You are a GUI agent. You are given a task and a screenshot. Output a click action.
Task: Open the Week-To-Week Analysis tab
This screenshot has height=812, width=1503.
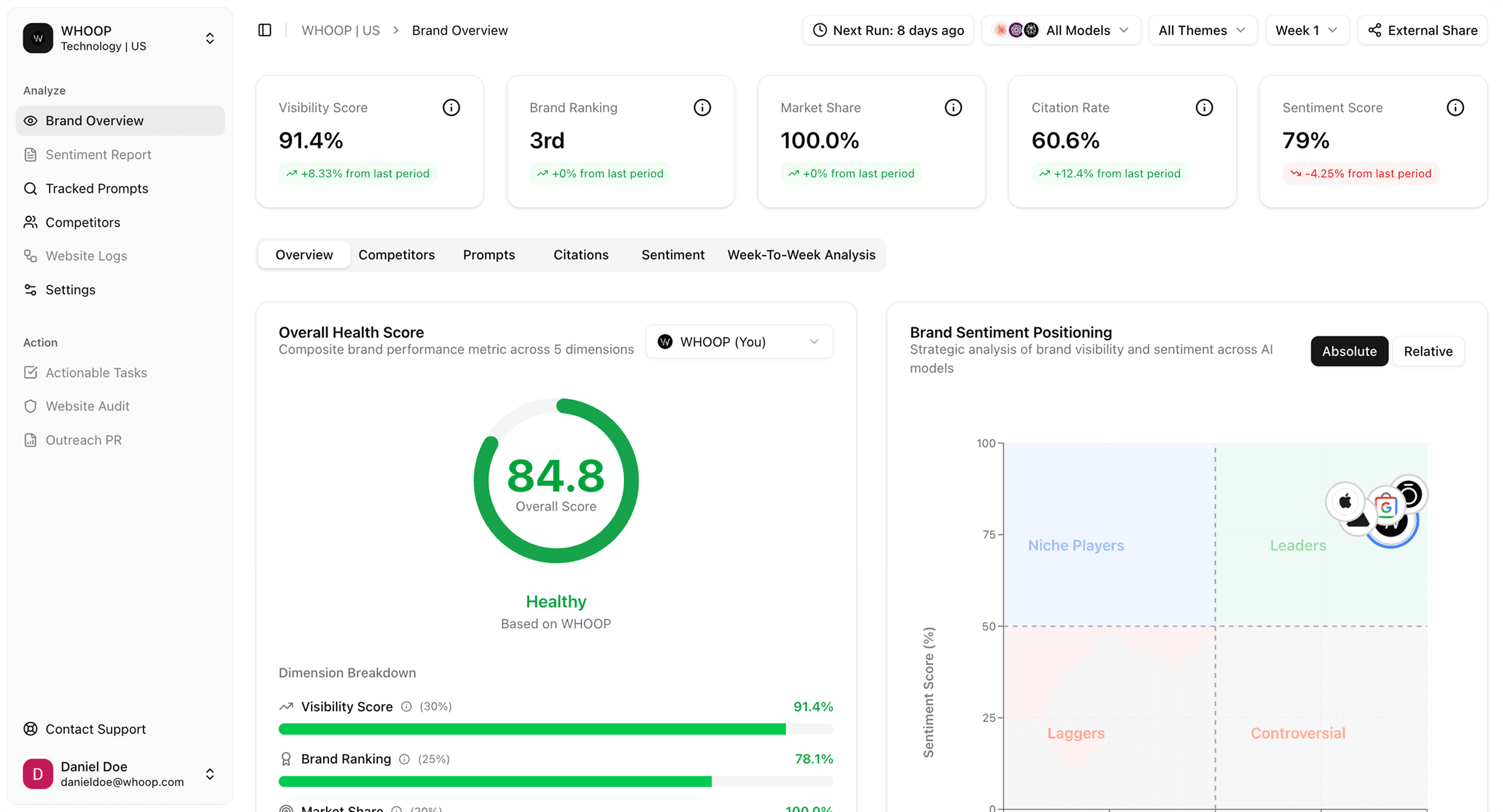pos(801,254)
